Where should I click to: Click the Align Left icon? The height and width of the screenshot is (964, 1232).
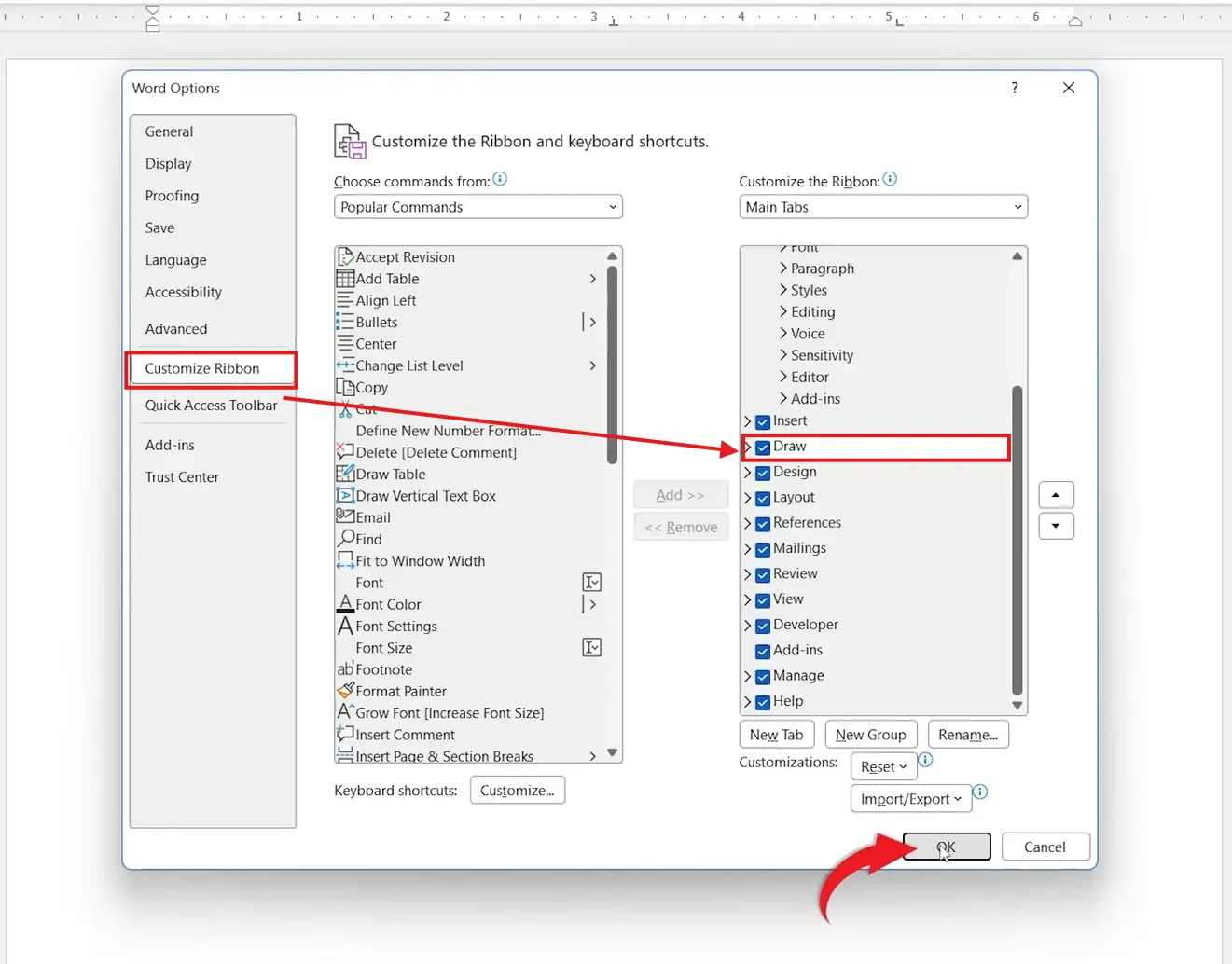(x=345, y=300)
